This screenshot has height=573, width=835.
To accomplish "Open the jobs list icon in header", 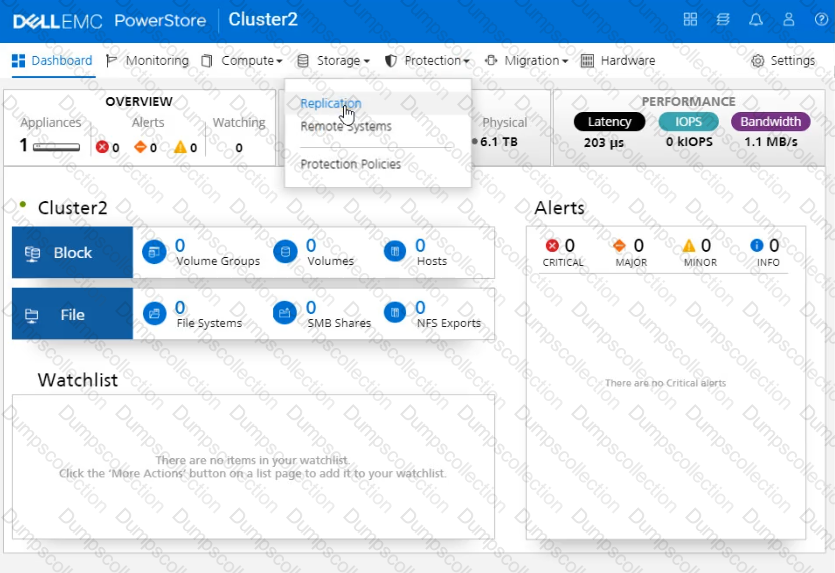I will coord(723,20).
